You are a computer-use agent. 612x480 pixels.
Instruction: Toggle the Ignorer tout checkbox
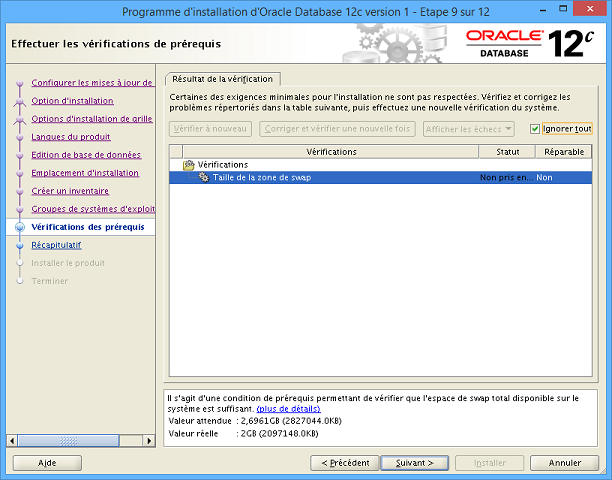(535, 129)
